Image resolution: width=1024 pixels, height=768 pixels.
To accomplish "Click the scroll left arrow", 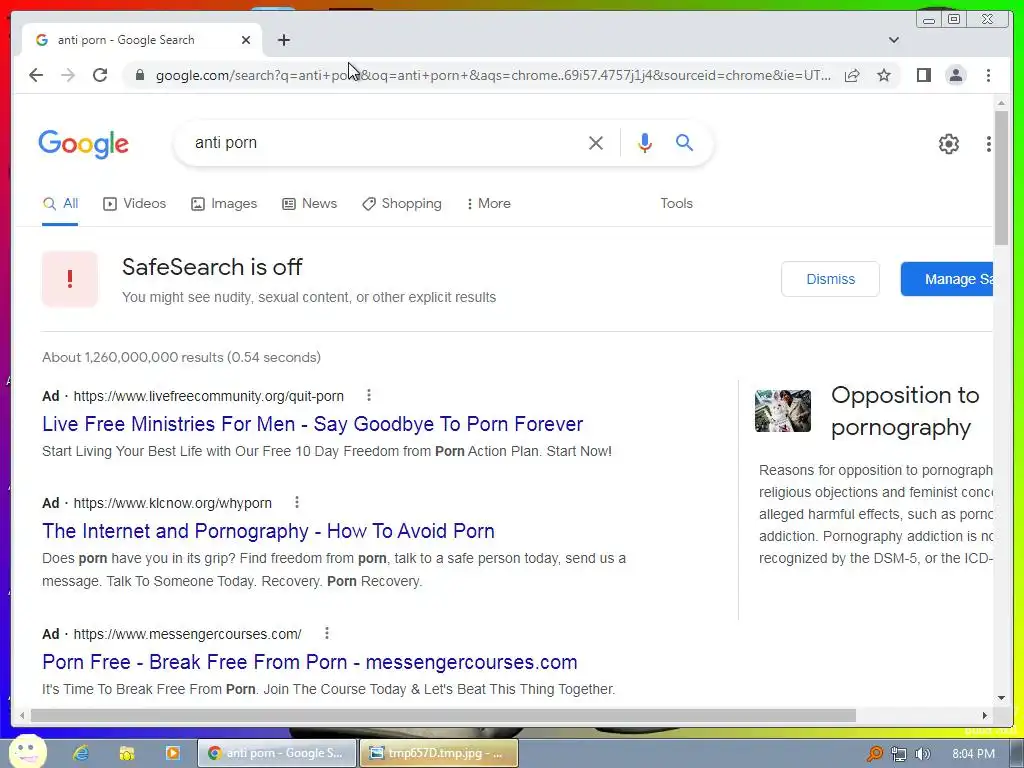I will pyautogui.click(x=22, y=716).
